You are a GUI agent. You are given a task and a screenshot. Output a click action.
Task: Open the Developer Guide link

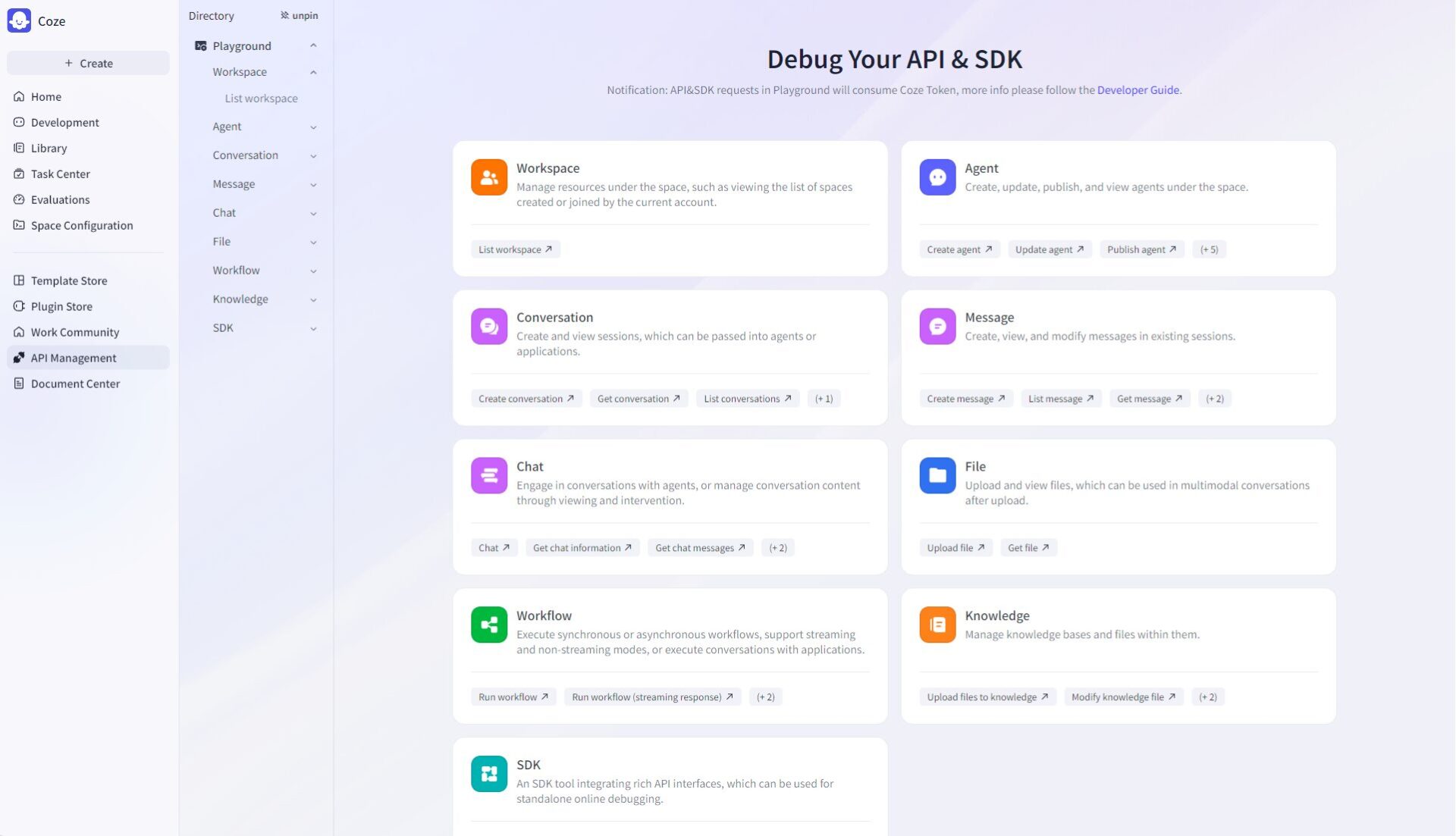[x=1137, y=89]
